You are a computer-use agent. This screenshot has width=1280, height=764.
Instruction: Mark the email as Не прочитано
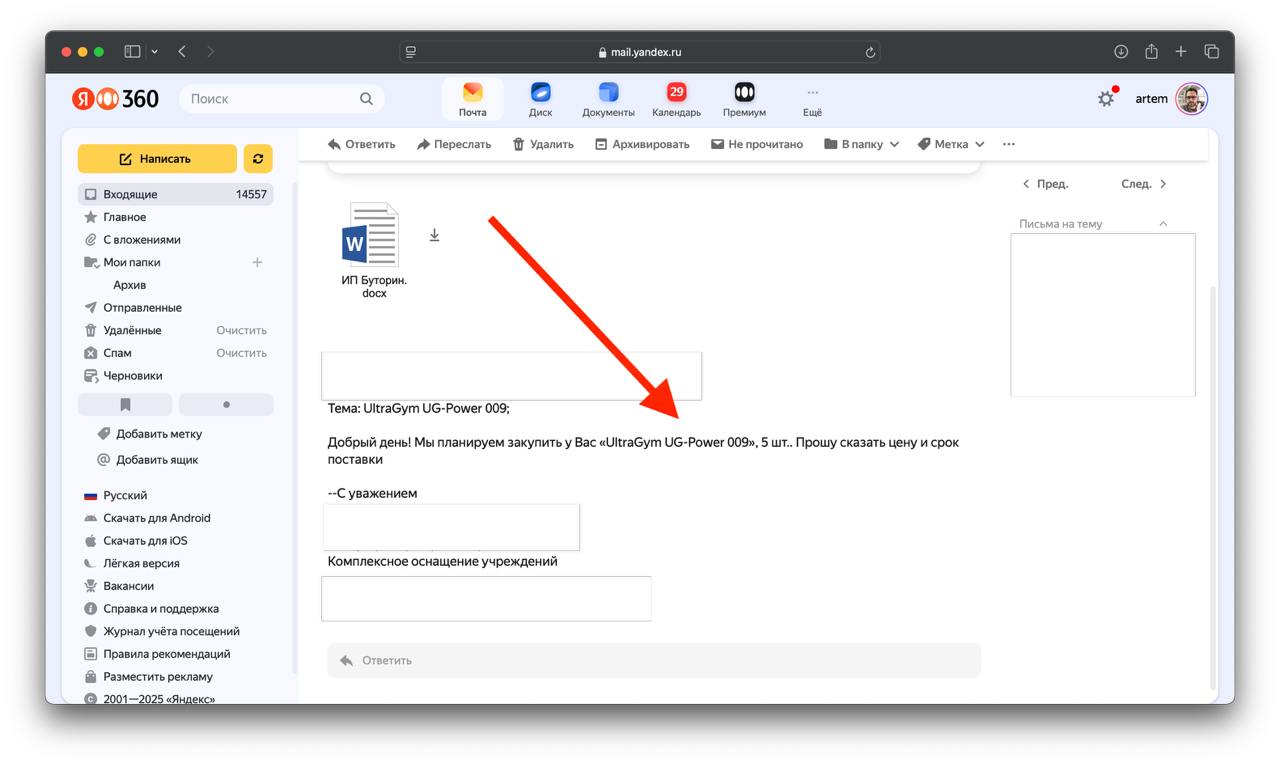(x=757, y=144)
